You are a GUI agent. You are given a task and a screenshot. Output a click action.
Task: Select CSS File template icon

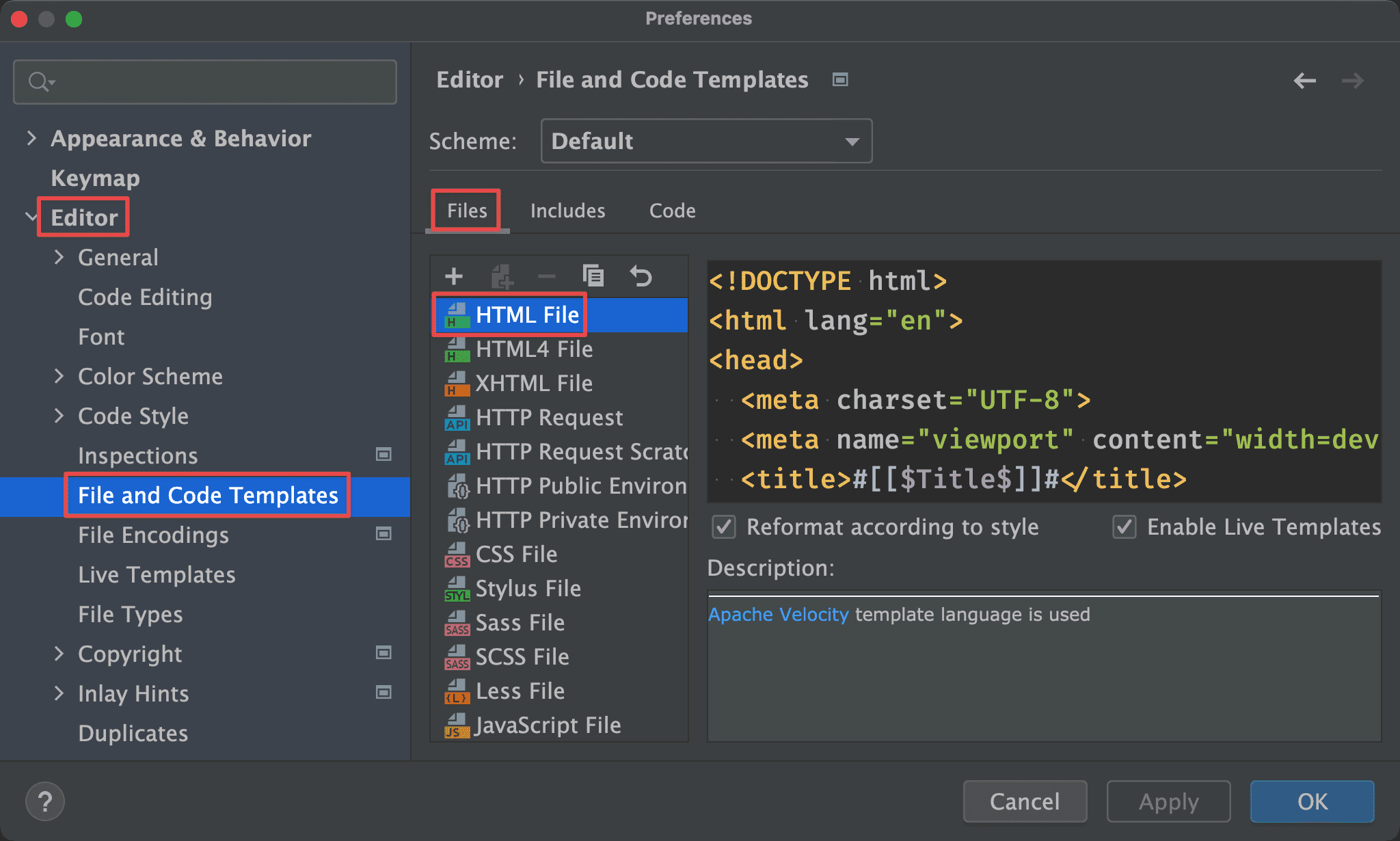click(457, 555)
